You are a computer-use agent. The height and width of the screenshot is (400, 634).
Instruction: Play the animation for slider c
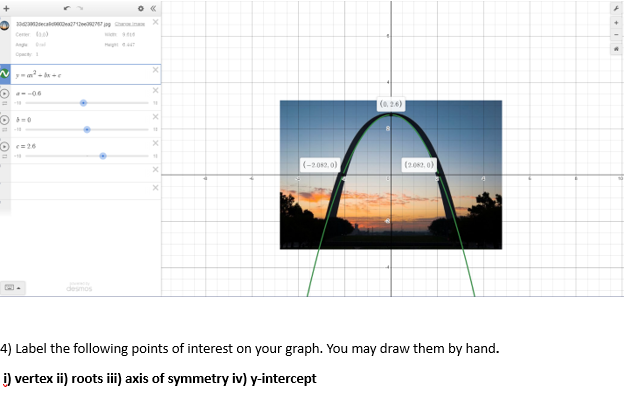5,146
